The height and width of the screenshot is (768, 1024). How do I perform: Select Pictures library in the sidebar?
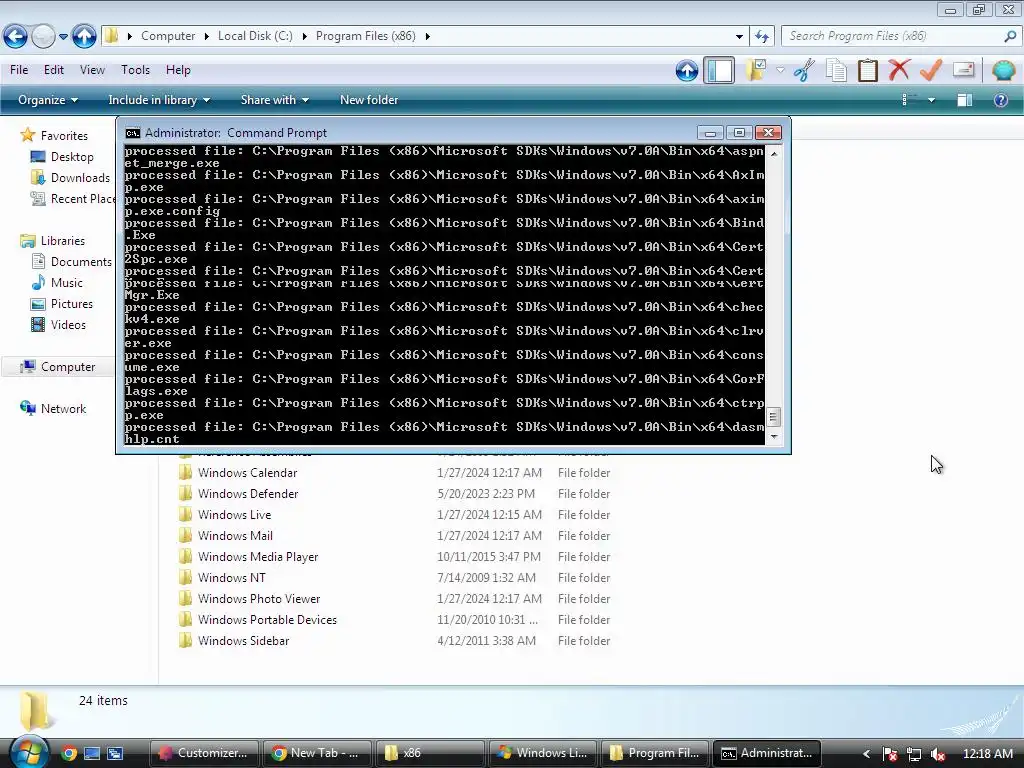(x=71, y=304)
